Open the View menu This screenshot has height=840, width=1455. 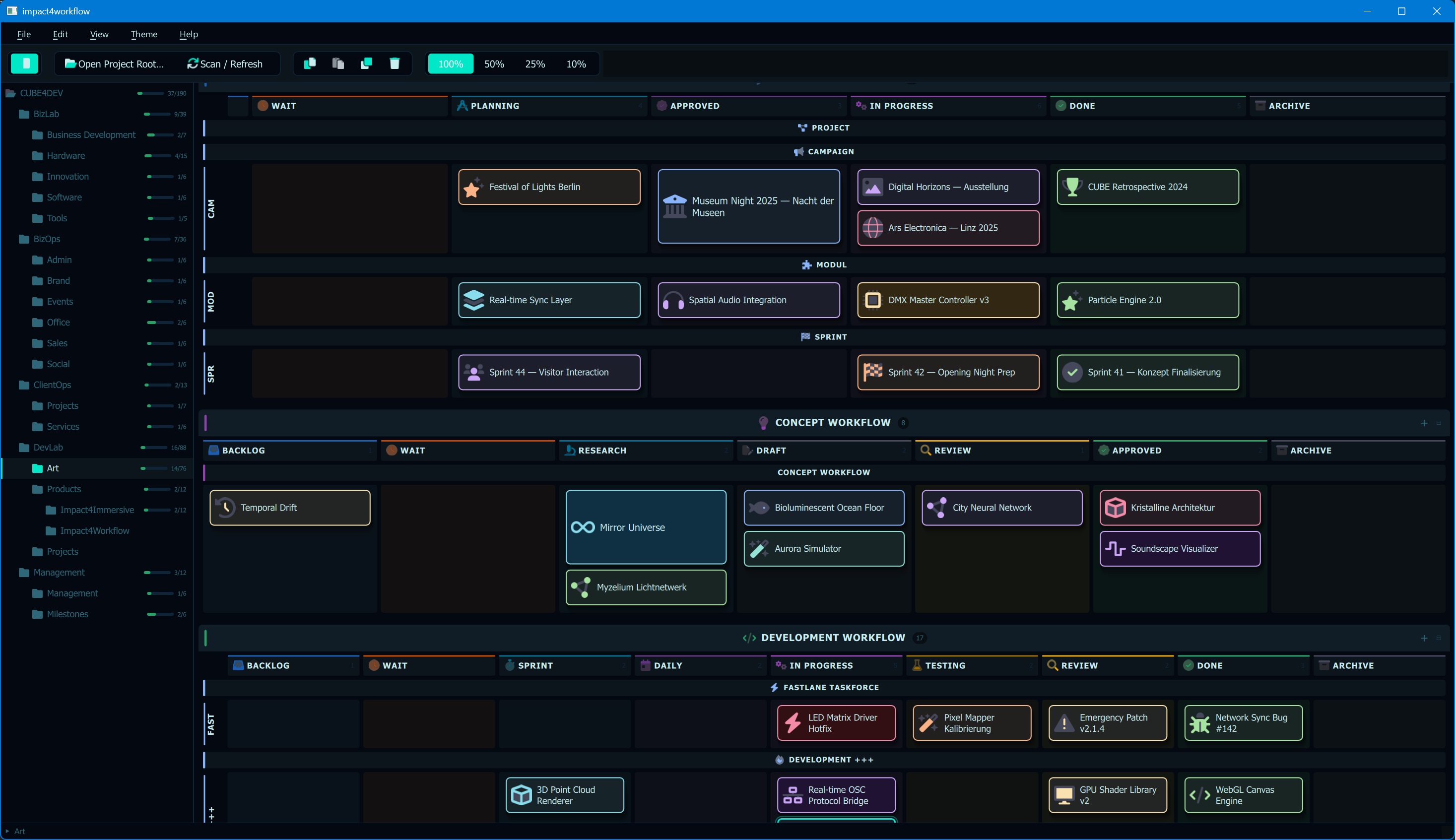(x=99, y=34)
